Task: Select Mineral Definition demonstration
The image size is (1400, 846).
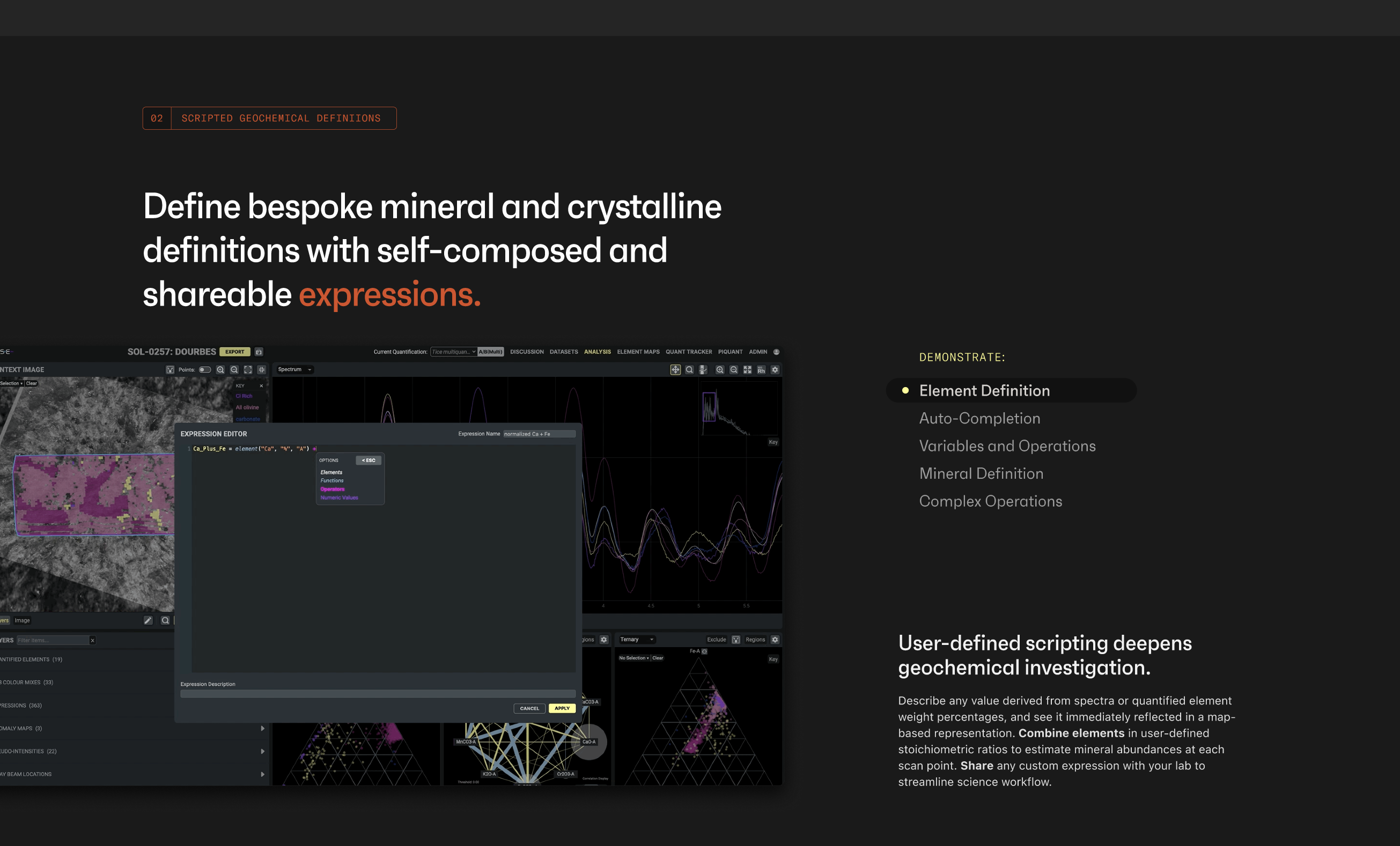Action: click(x=981, y=474)
